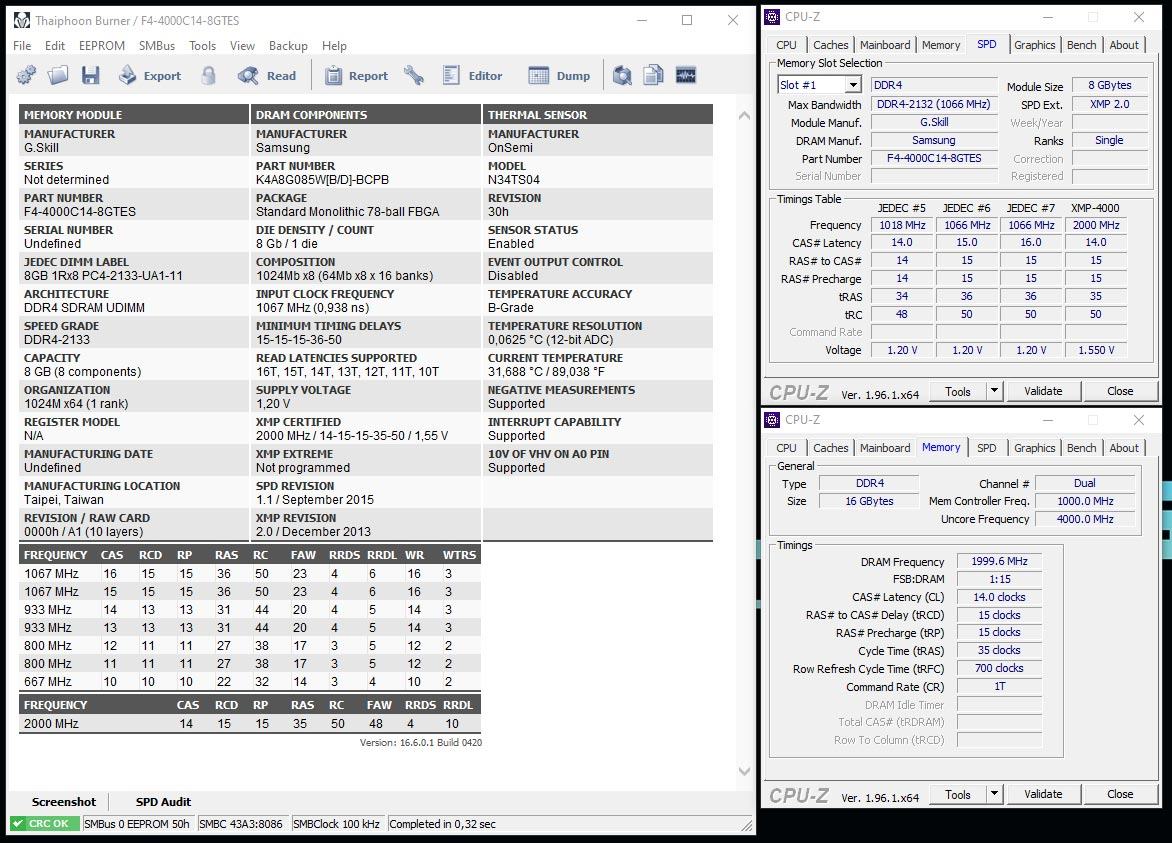Click Validate in the lower CPU-Z window
Image resolution: width=1172 pixels, height=843 pixels.
1043,794
